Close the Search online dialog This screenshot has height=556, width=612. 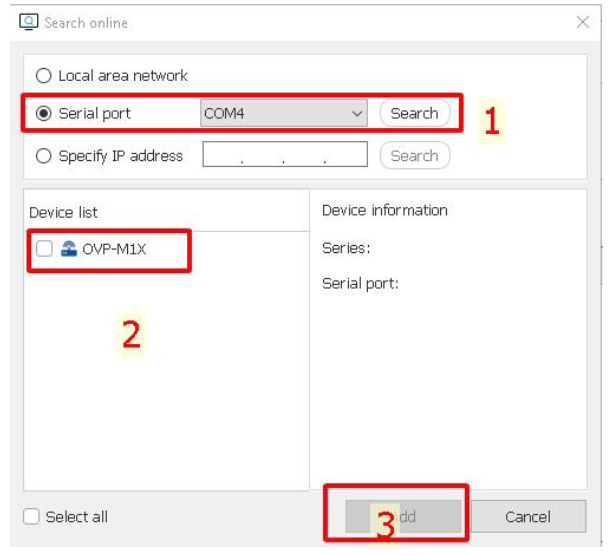583,21
